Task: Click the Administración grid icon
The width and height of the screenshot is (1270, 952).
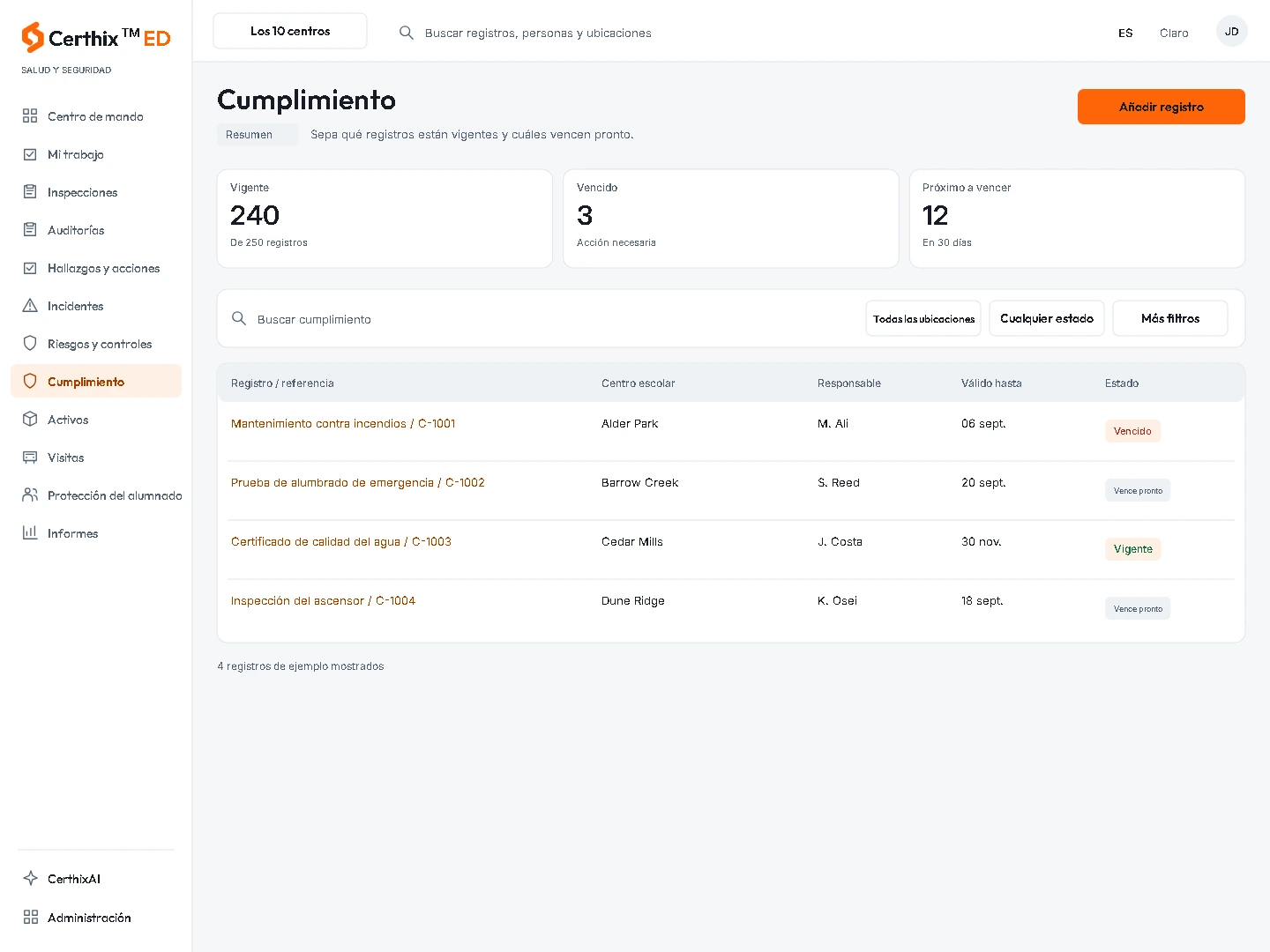Action: click(x=30, y=917)
